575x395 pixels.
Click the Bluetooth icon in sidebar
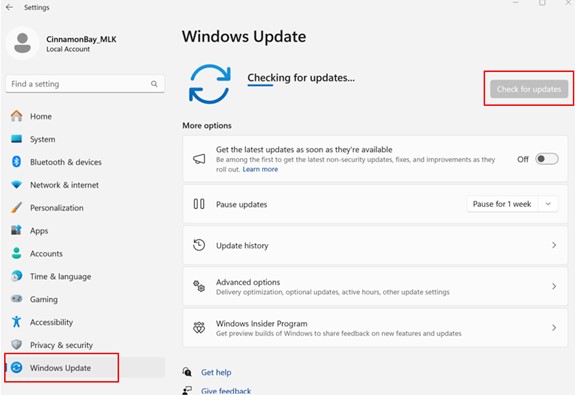pyautogui.click(x=17, y=162)
